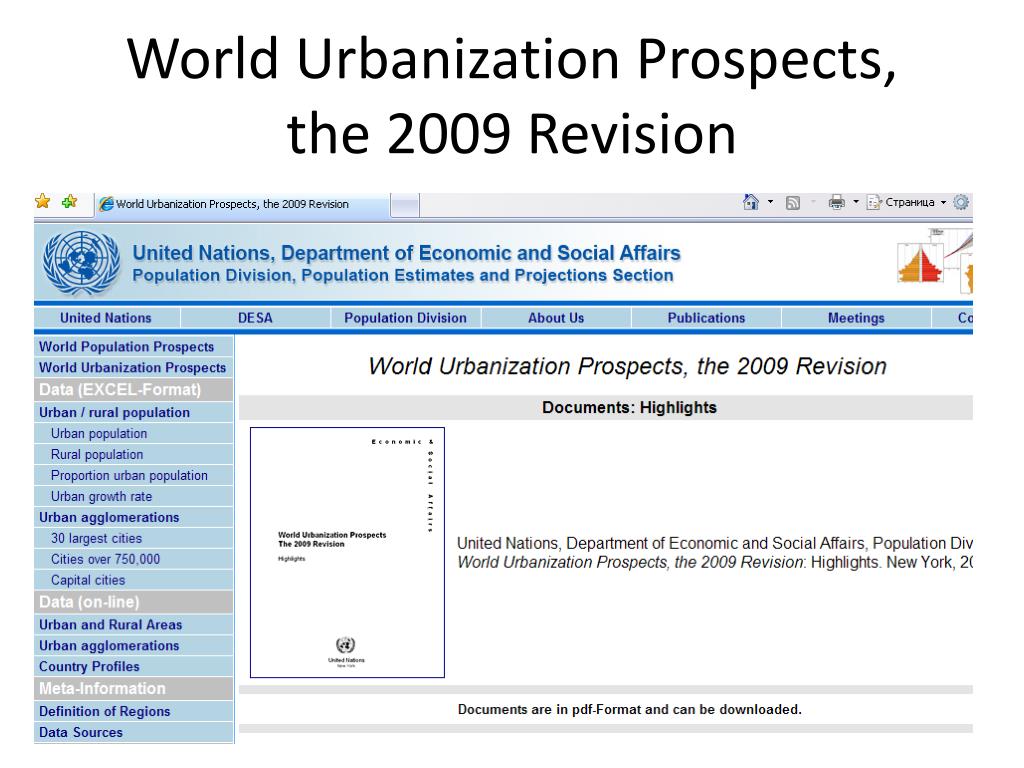1024x768 pixels.
Task: Select the World Urbanization Prospects browser tab
Action: tap(242, 205)
